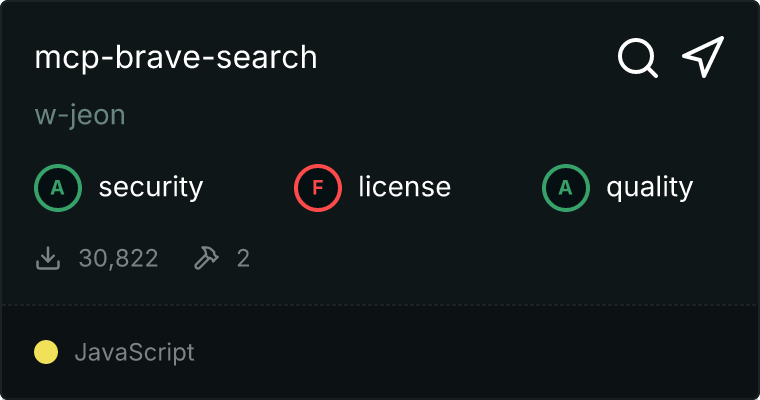The width and height of the screenshot is (760, 400).
Task: Click the "security" label text
Action: point(150,187)
